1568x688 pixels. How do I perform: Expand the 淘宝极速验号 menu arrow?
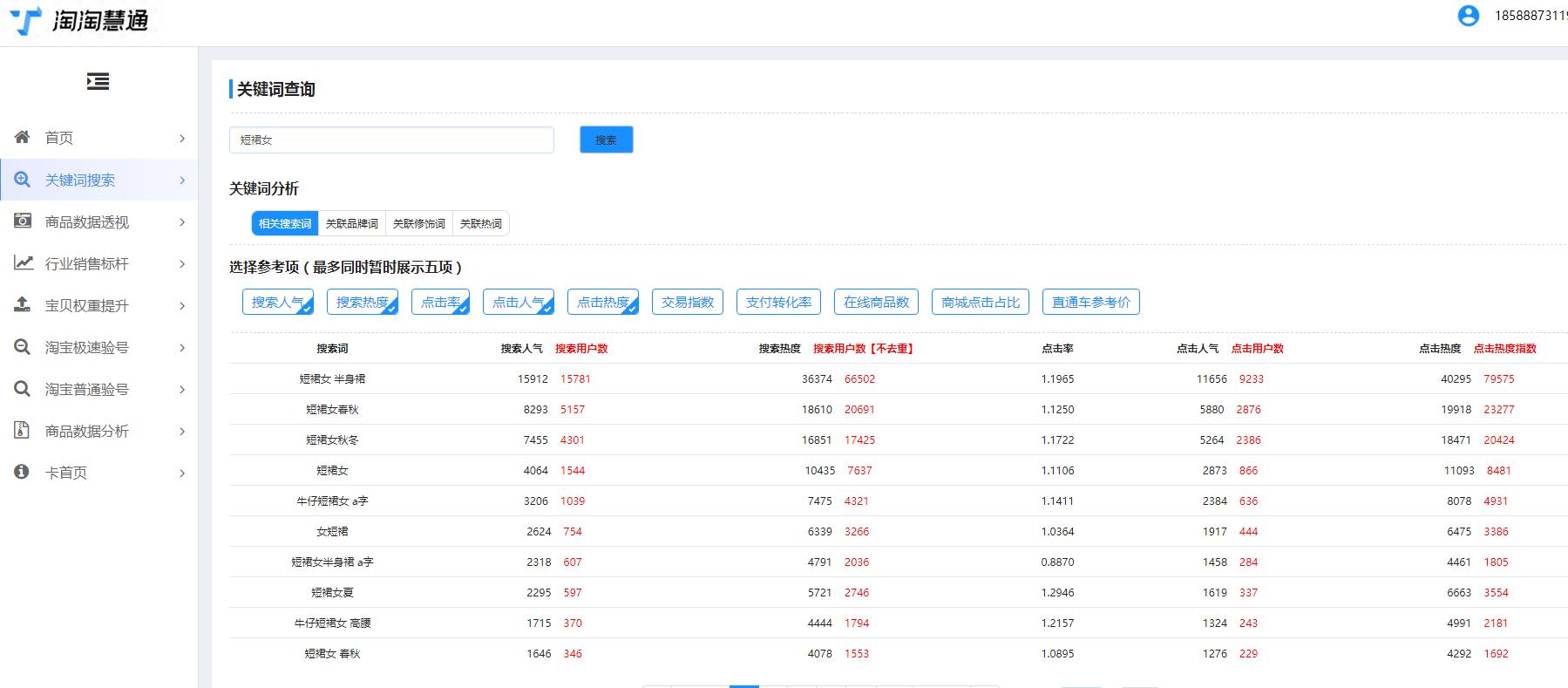(x=182, y=348)
